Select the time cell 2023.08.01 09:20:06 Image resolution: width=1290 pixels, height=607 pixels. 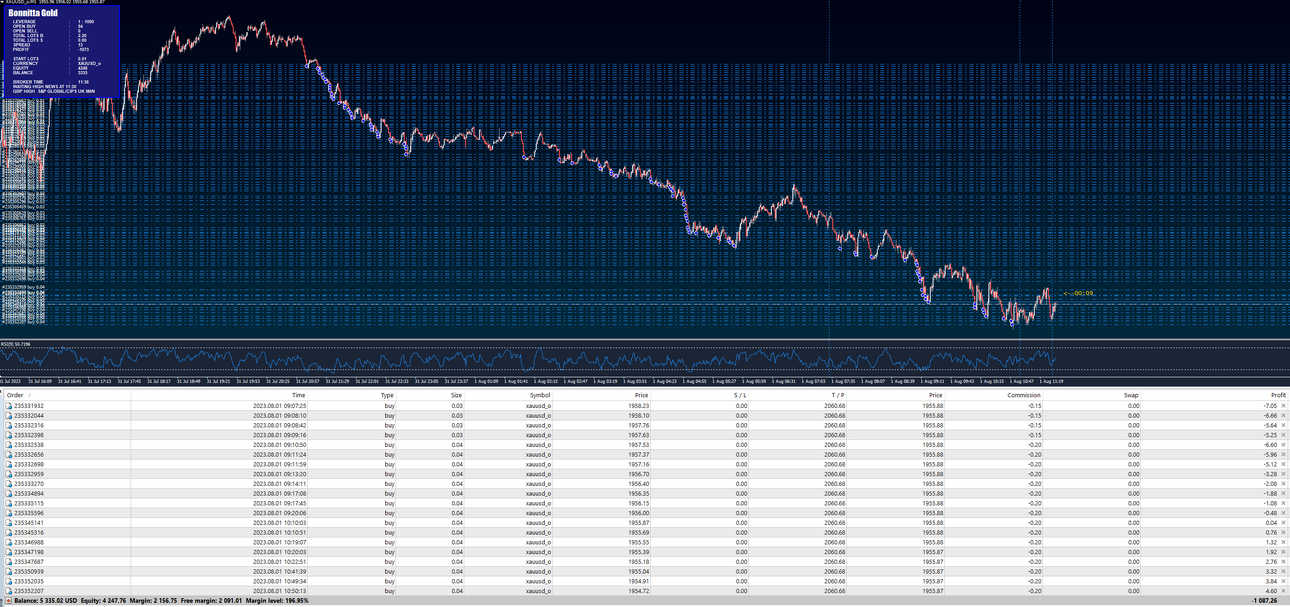(279, 513)
